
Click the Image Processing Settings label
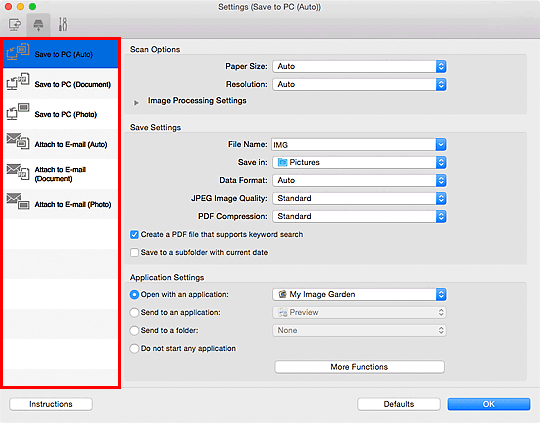point(197,101)
